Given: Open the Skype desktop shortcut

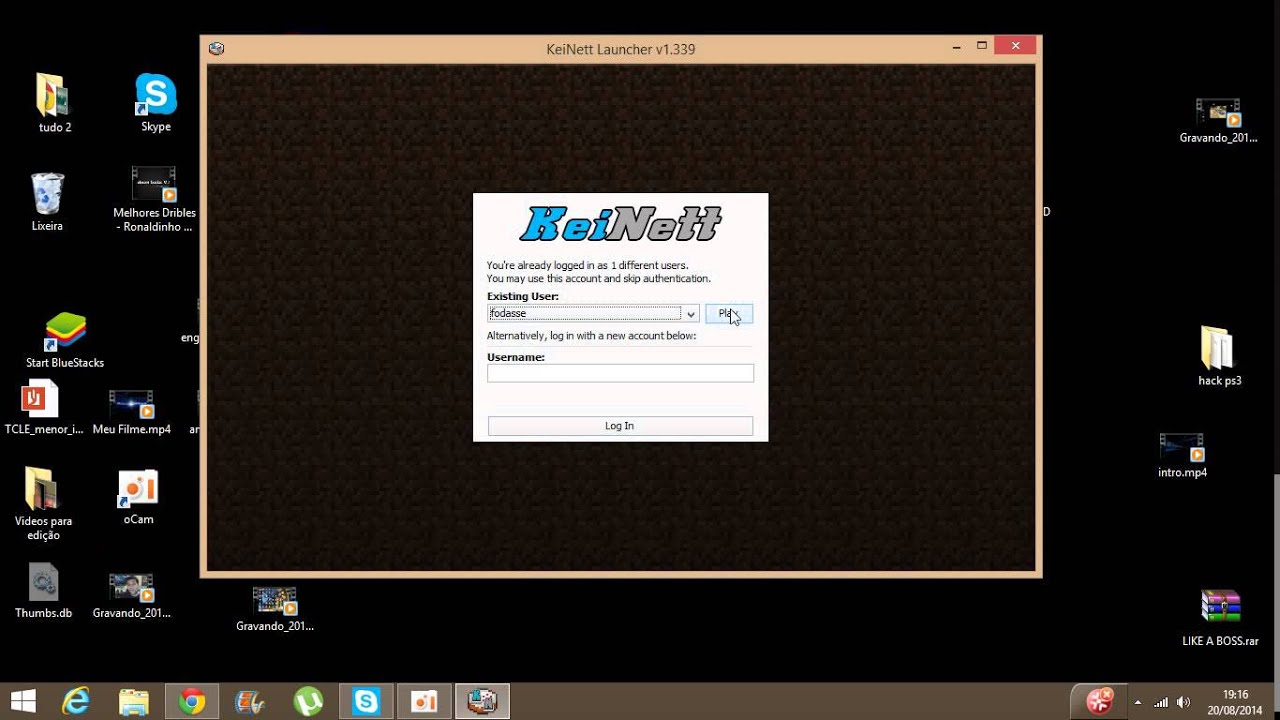Looking at the screenshot, I should 156,96.
